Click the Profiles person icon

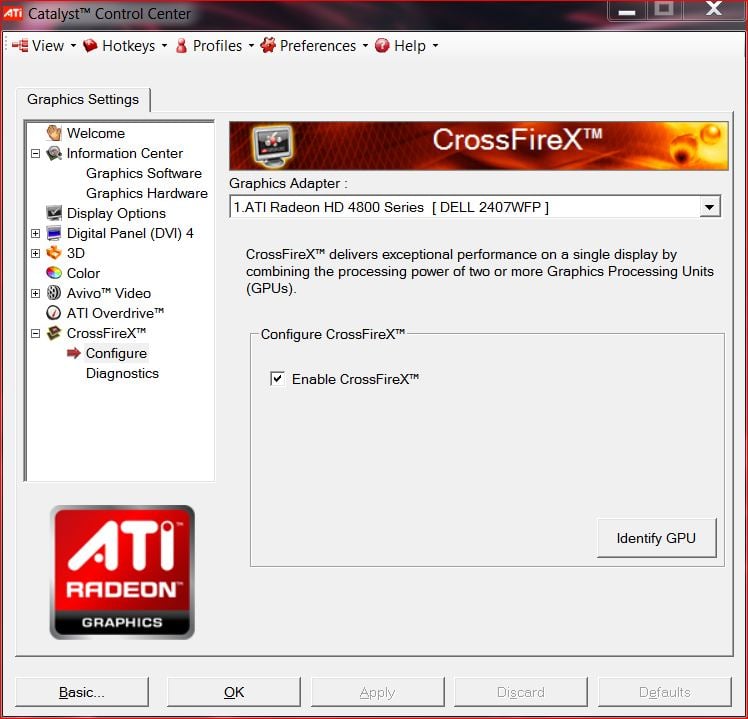coord(181,46)
